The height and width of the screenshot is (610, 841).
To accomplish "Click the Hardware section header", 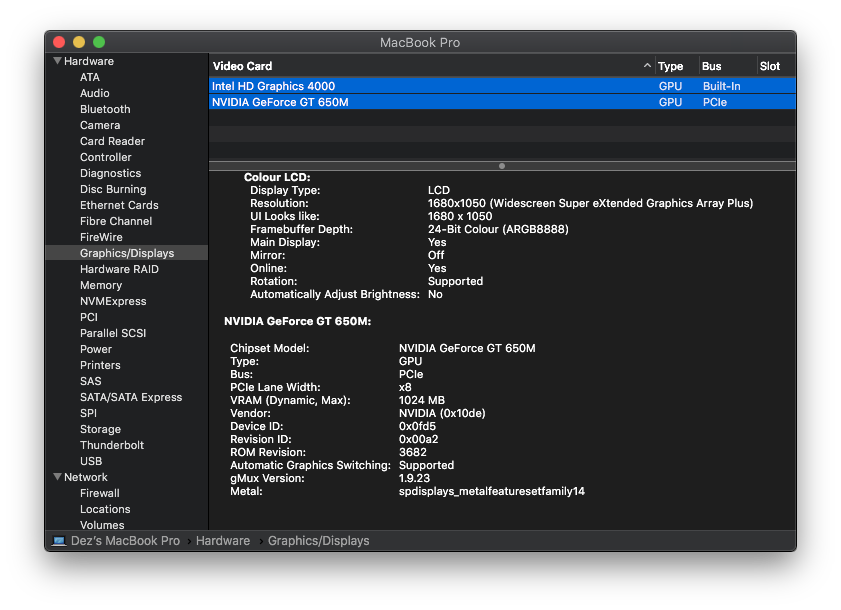I will coord(89,61).
